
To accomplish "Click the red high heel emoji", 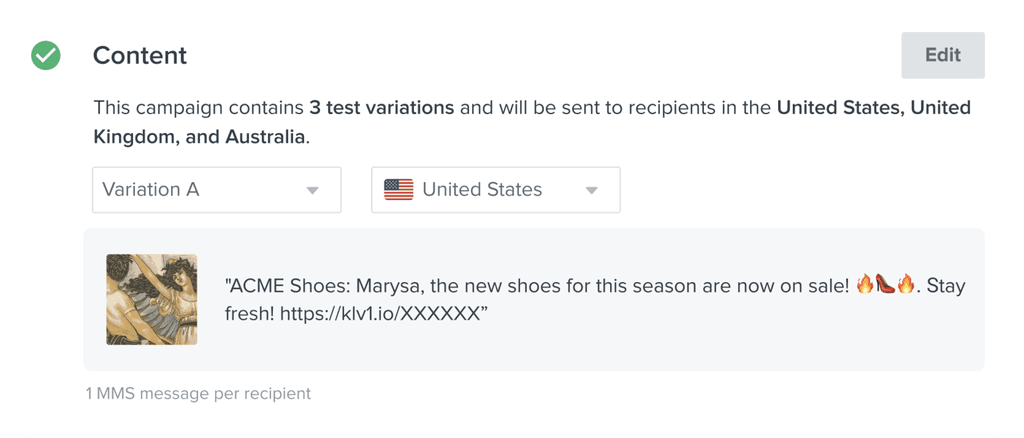I will tap(885, 285).
